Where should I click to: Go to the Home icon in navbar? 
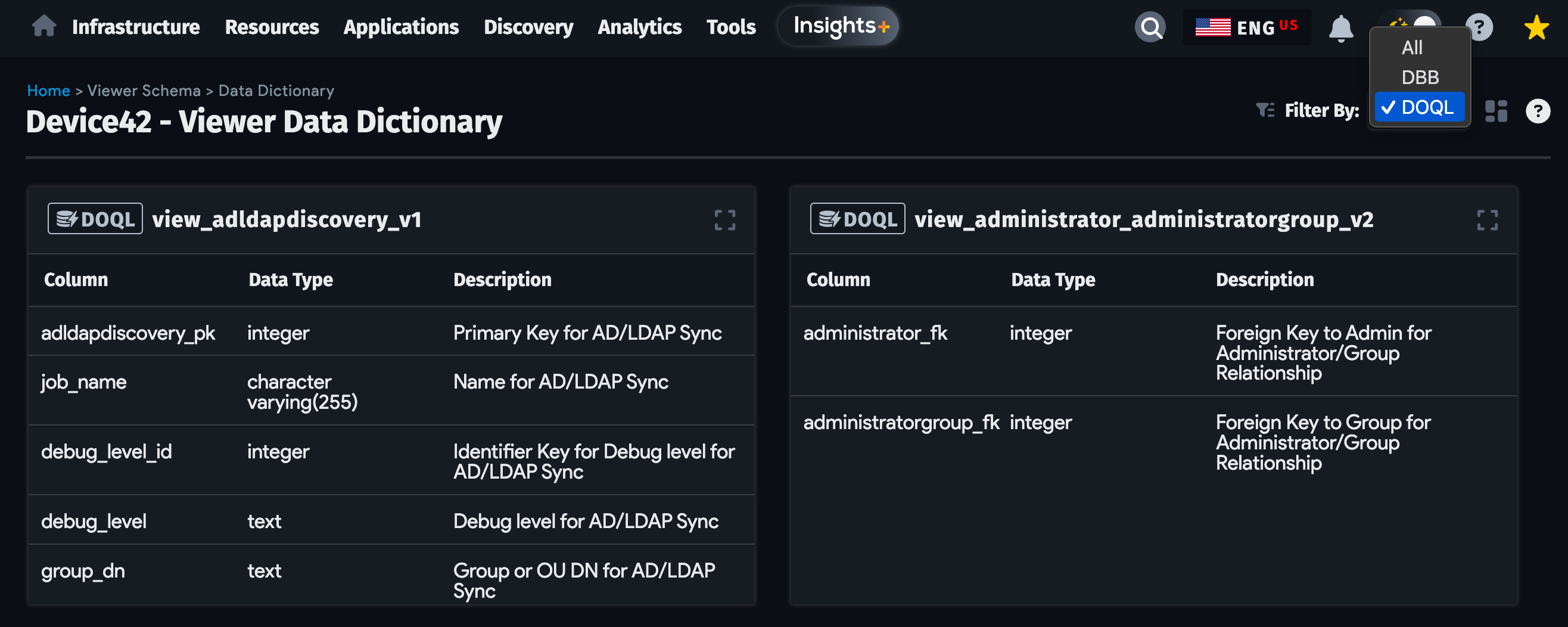tap(44, 27)
